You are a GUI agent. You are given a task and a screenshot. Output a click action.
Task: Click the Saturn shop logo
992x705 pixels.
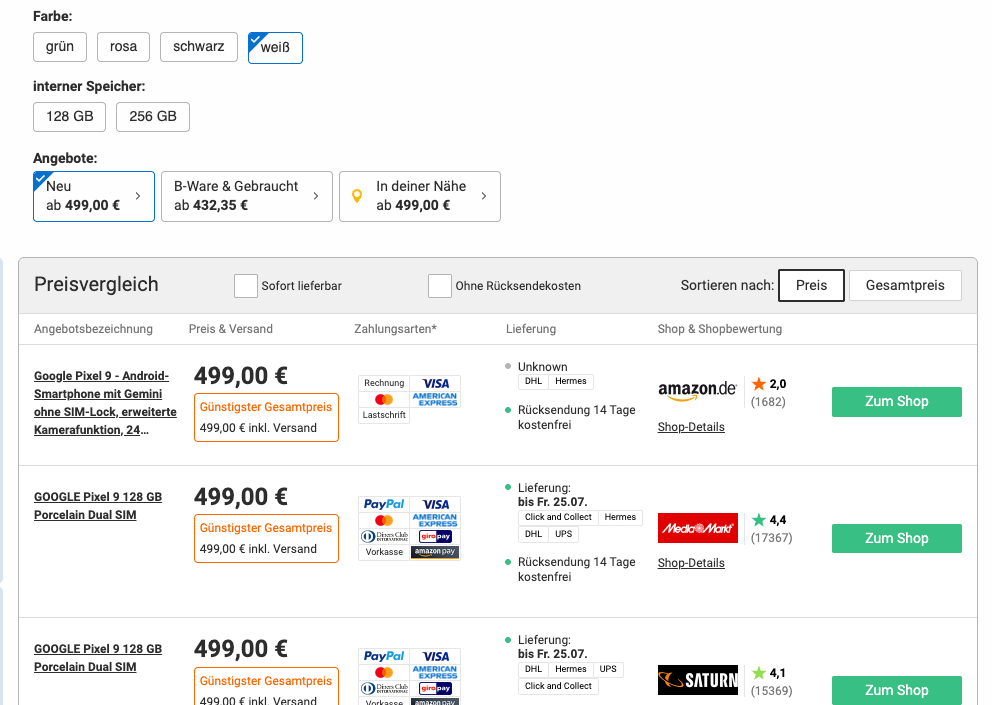pos(698,680)
